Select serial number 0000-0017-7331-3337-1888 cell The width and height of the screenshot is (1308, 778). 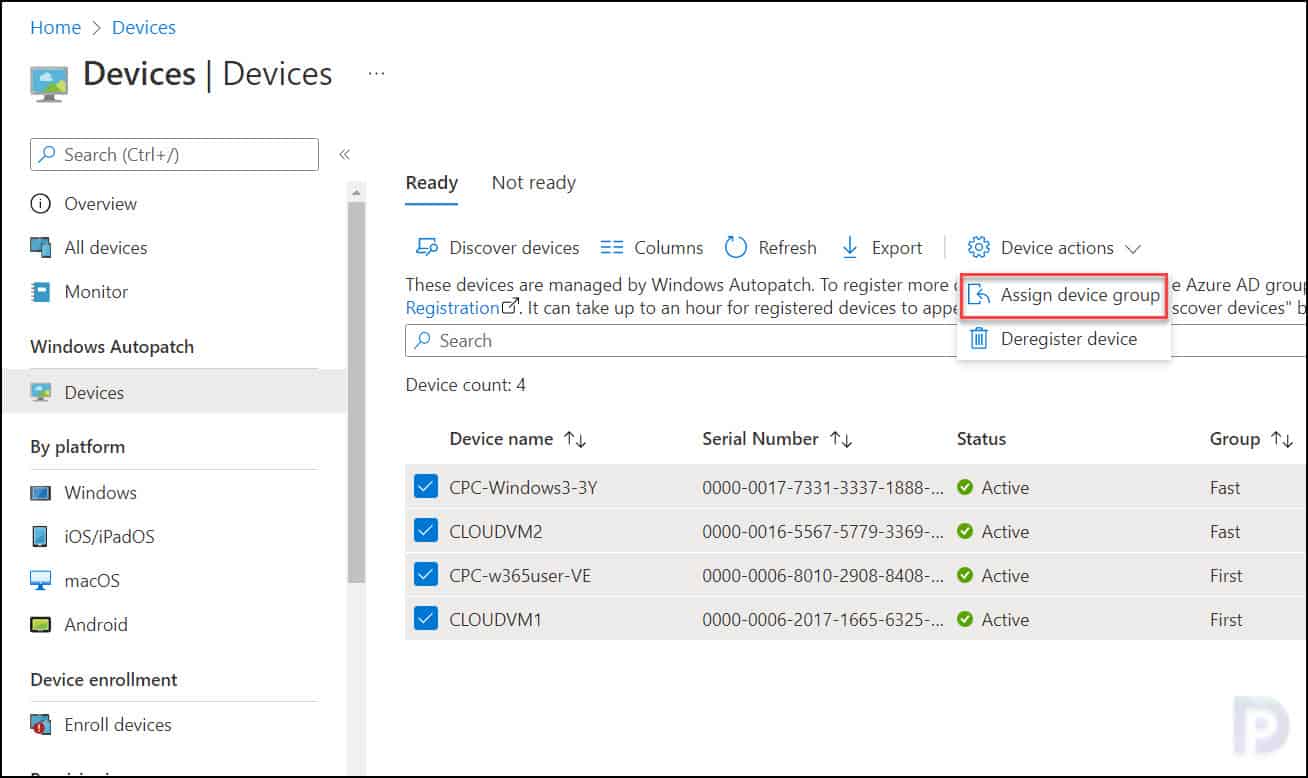823,488
